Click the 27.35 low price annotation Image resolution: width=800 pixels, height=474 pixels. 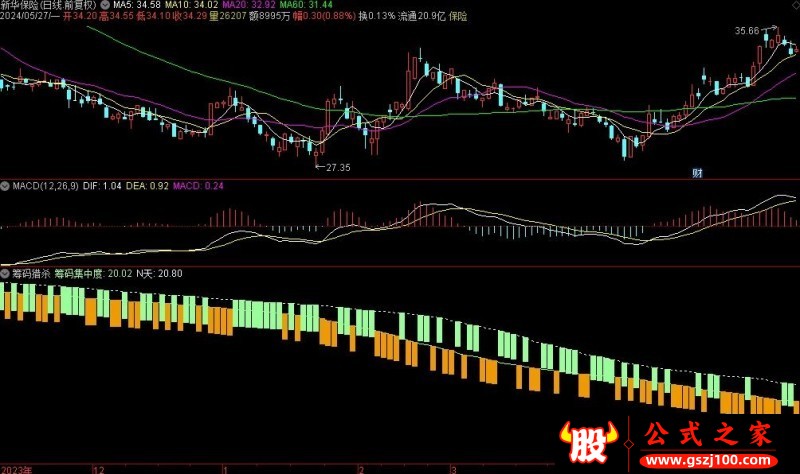click(x=338, y=167)
